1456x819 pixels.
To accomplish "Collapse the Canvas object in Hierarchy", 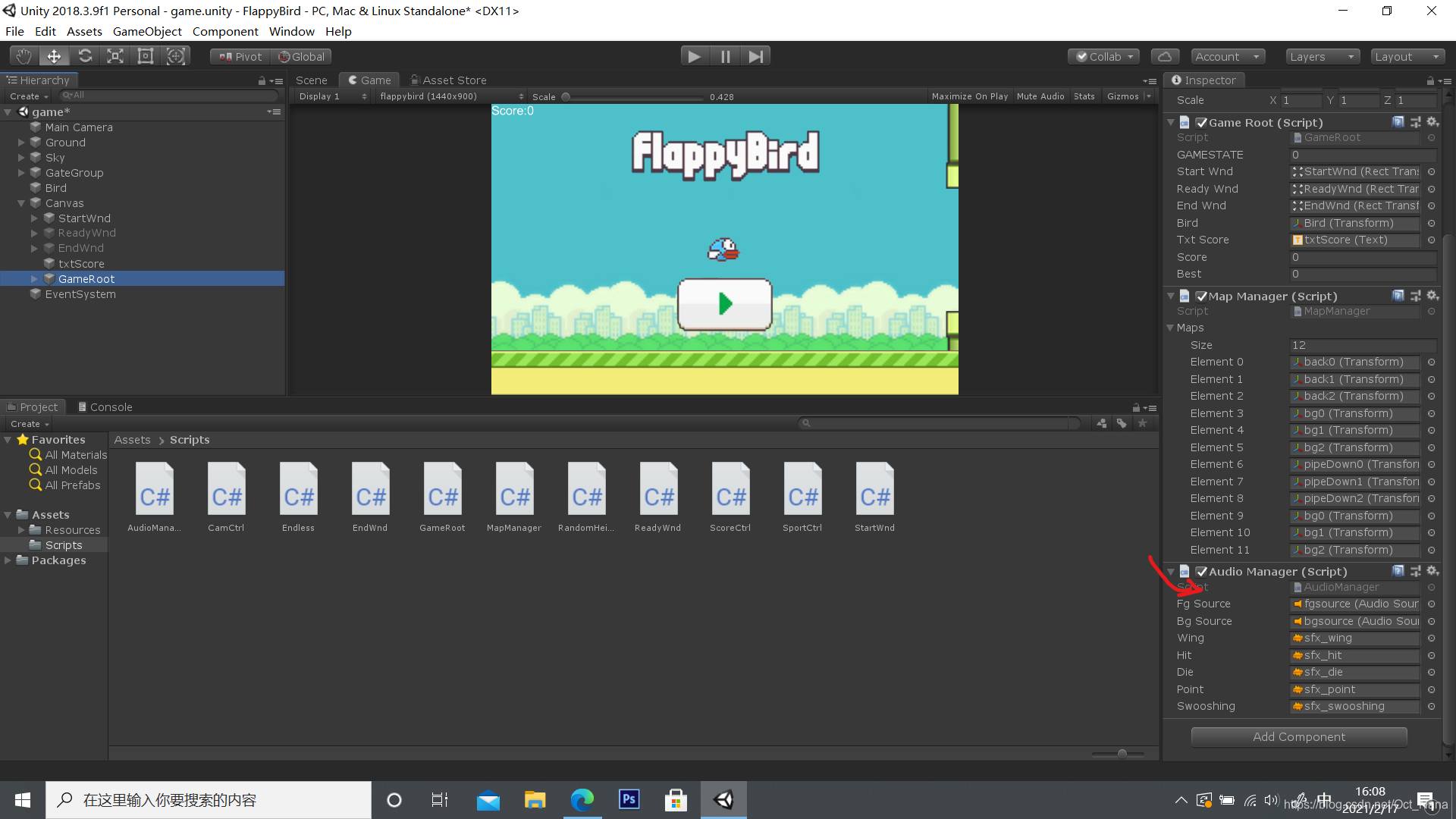I will 21,203.
